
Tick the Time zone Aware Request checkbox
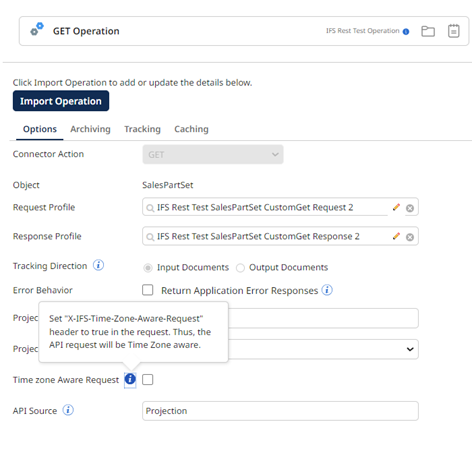pos(148,379)
